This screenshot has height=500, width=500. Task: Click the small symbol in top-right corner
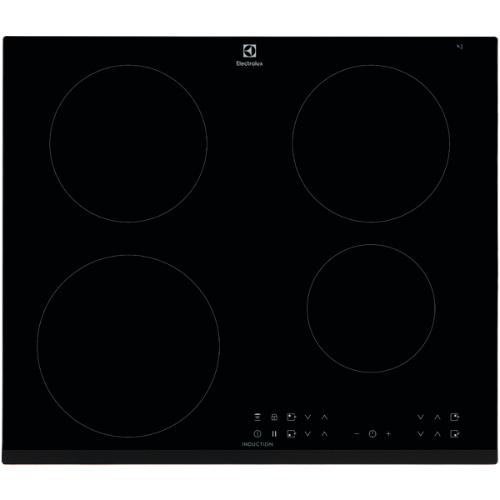point(460,47)
